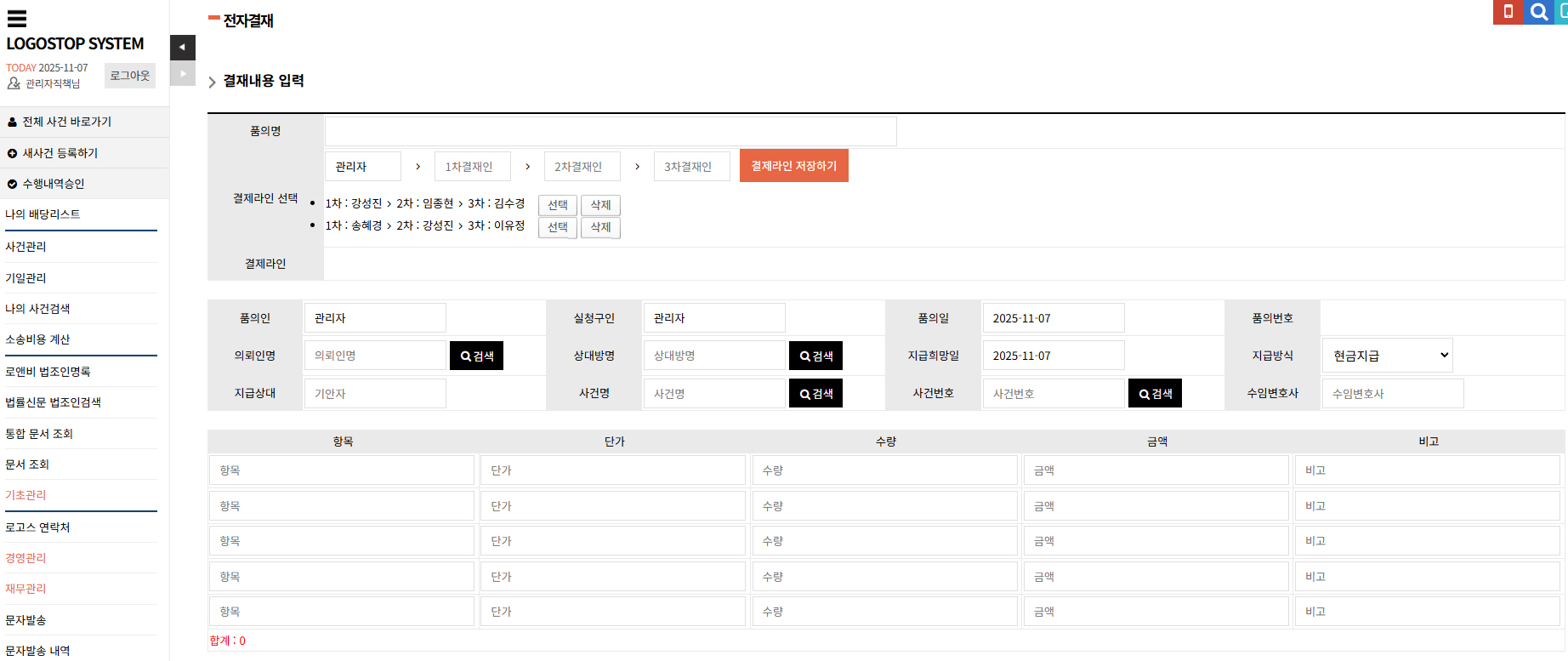This screenshot has height=661, width=1568.
Task: Click the 품의명 text input field
Action: pos(610,132)
